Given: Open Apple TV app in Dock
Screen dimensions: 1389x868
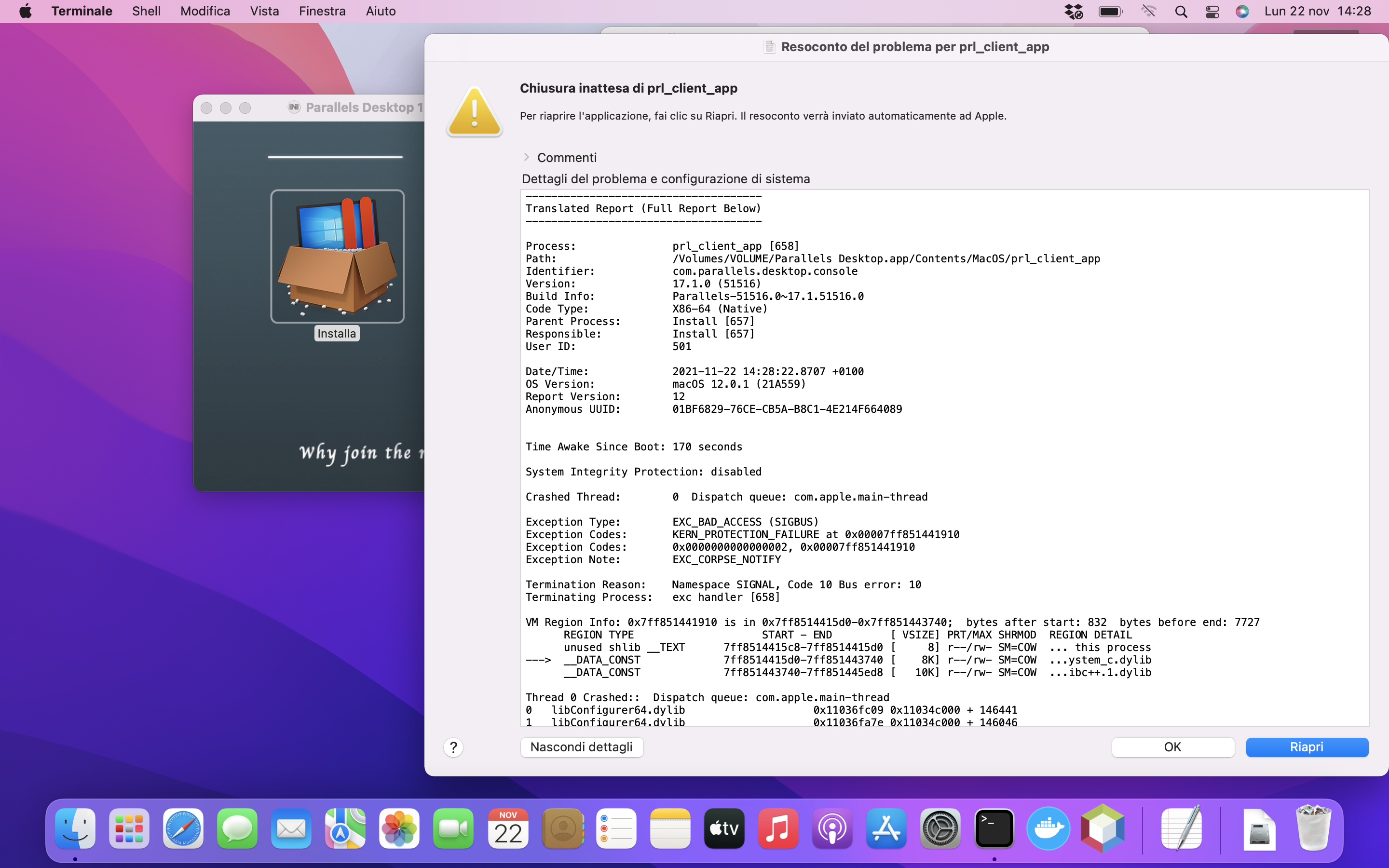Looking at the screenshot, I should 724,828.
